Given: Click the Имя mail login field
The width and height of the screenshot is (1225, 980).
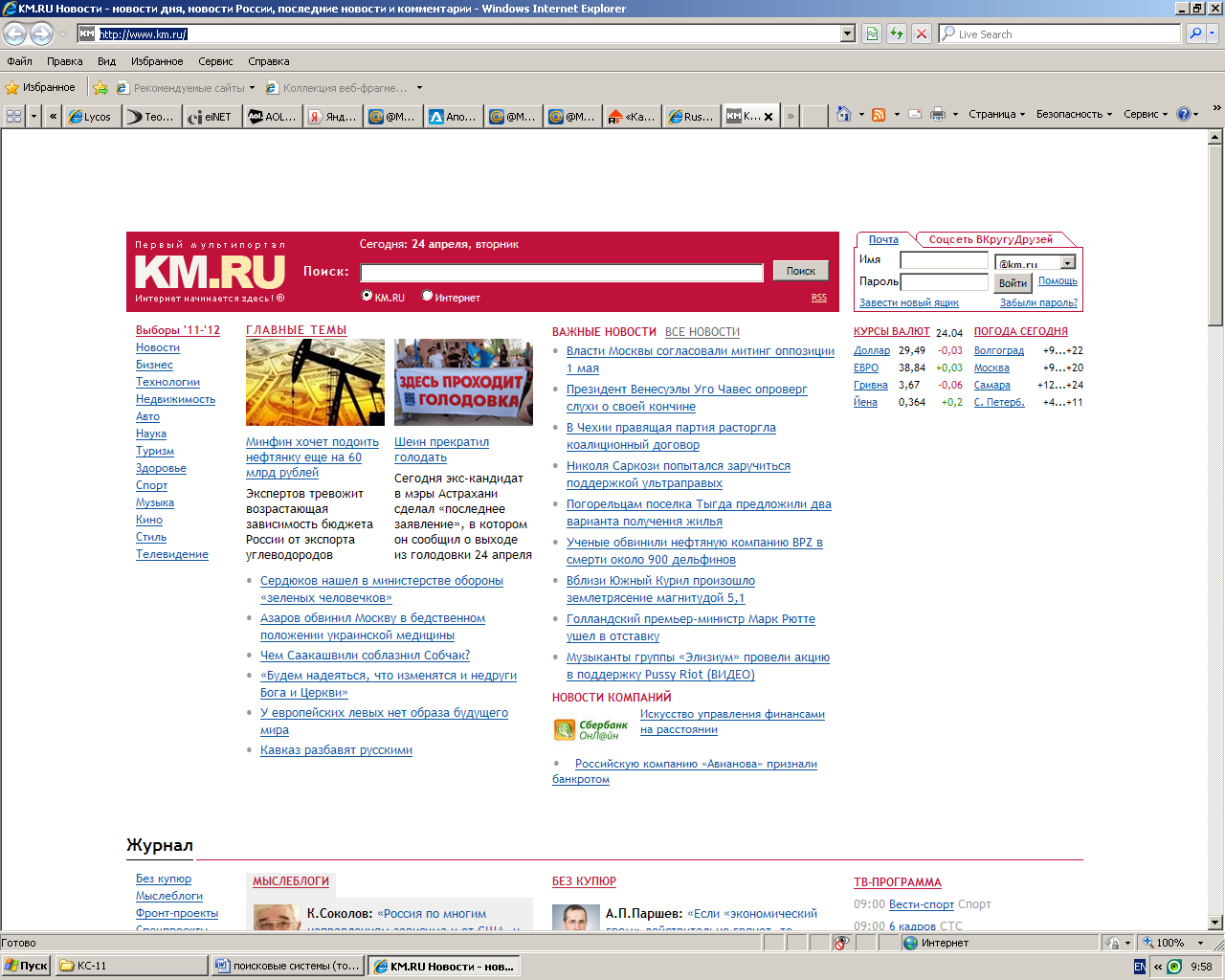Looking at the screenshot, I should coord(944,260).
